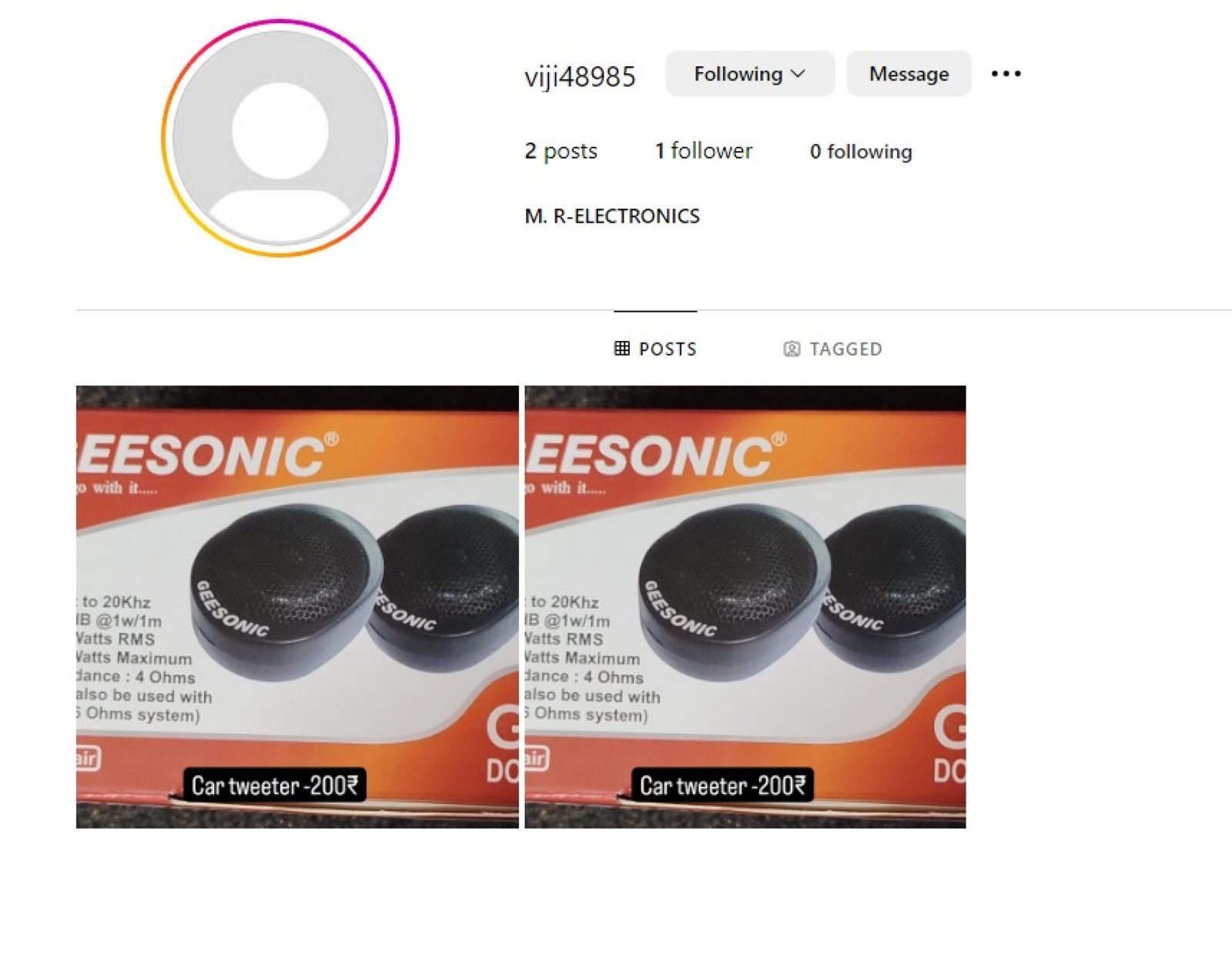The width and height of the screenshot is (1232, 961).
Task: Click the username viji48985
Action: 580,76
